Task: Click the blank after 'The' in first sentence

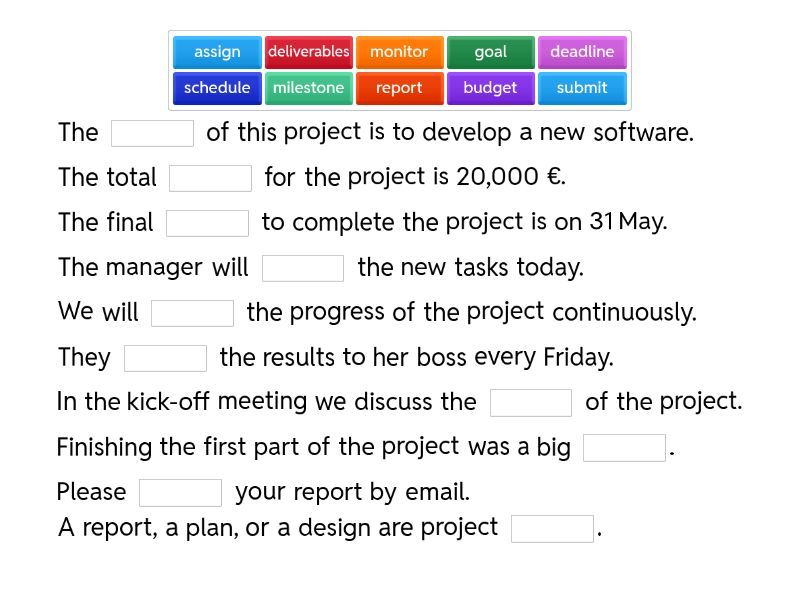Action: click(152, 133)
